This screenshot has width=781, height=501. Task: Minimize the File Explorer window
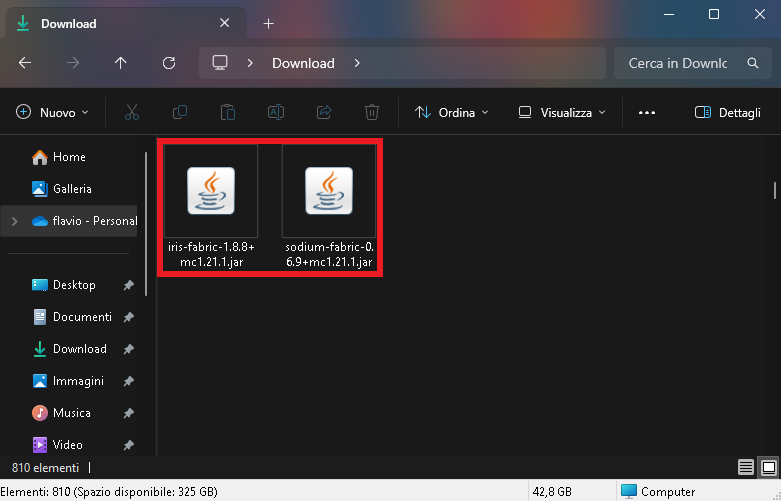(x=669, y=14)
